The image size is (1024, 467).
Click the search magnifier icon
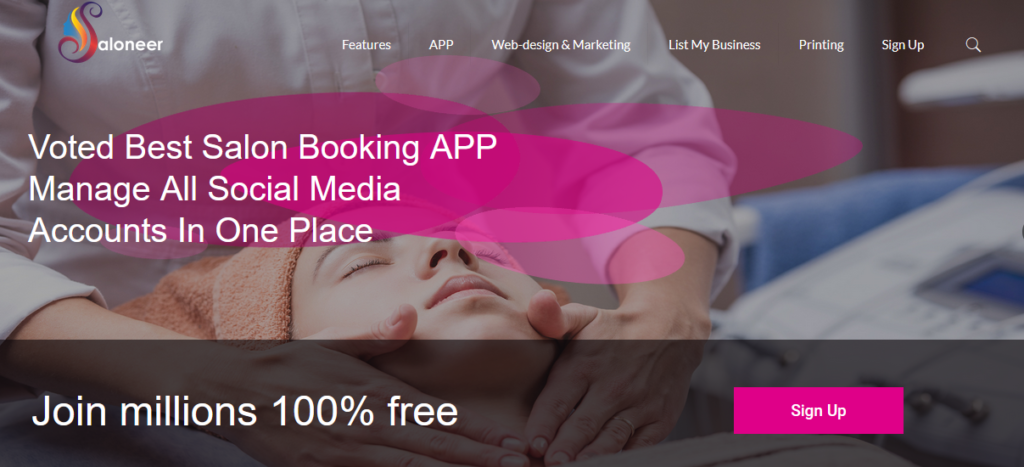point(973,44)
